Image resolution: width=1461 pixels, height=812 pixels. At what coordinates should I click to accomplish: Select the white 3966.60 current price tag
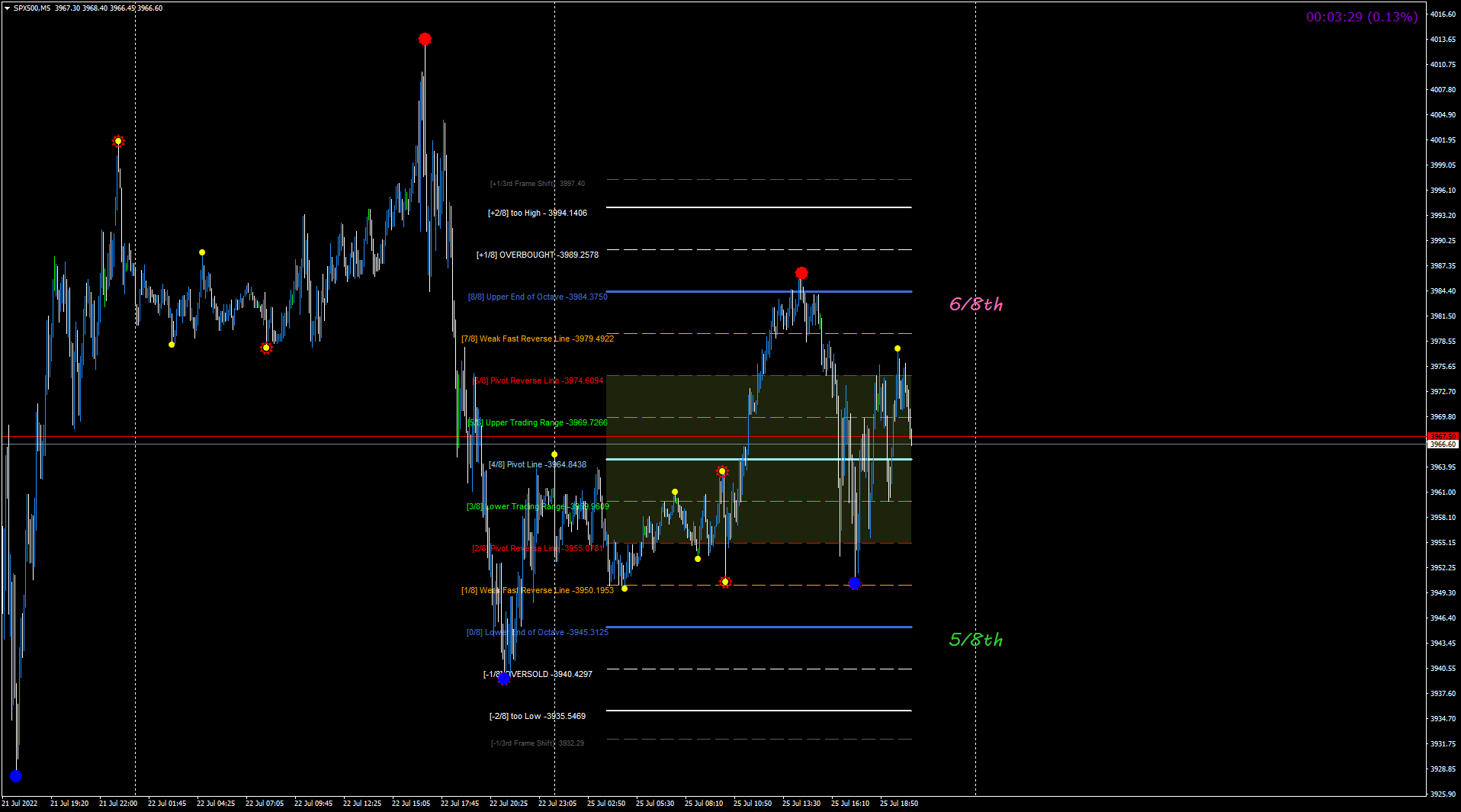pos(1443,444)
